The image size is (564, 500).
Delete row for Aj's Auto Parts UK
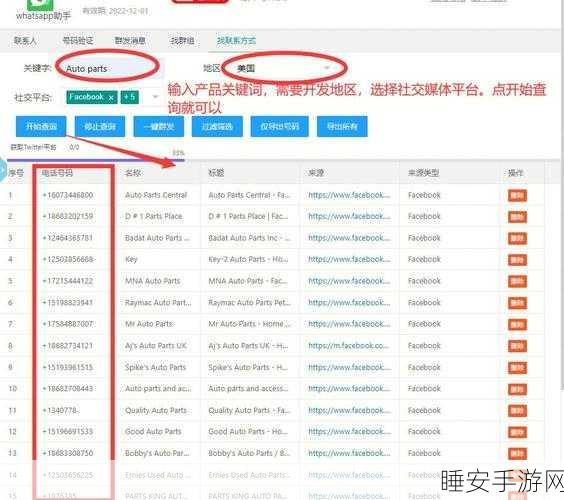click(517, 346)
